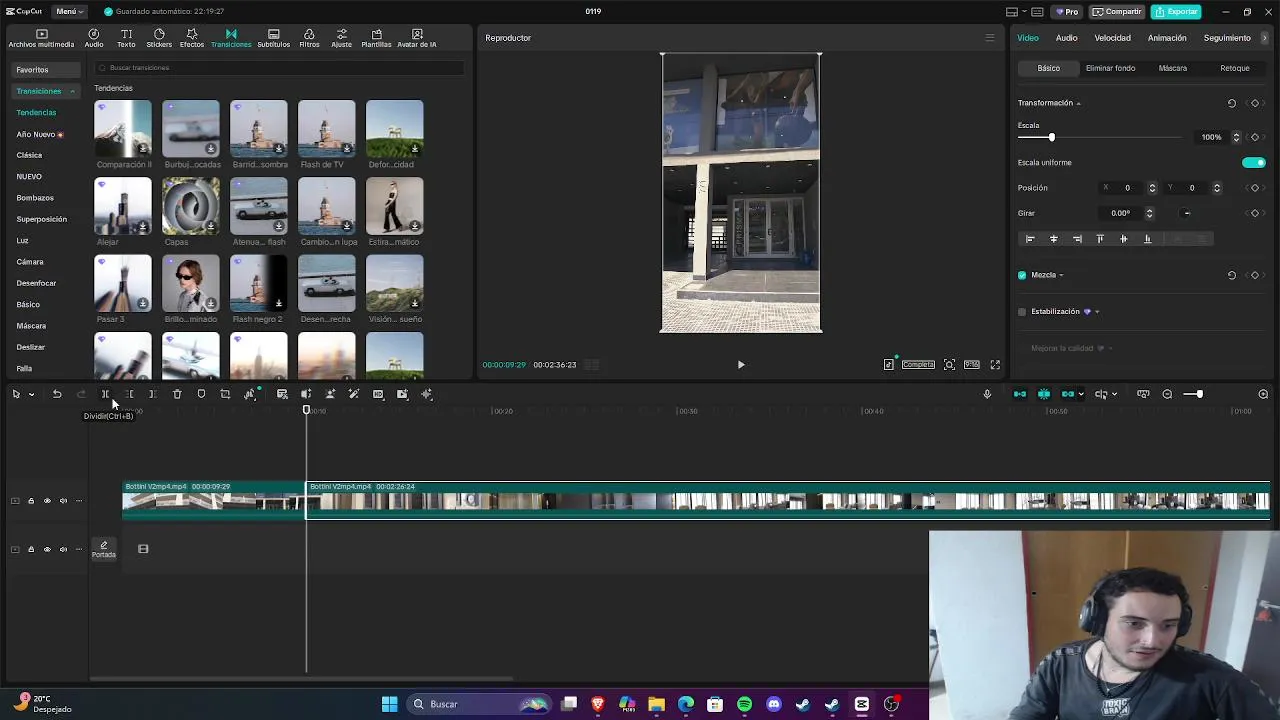
Task: Toggle the Escala uniforme switch
Action: point(1253,163)
